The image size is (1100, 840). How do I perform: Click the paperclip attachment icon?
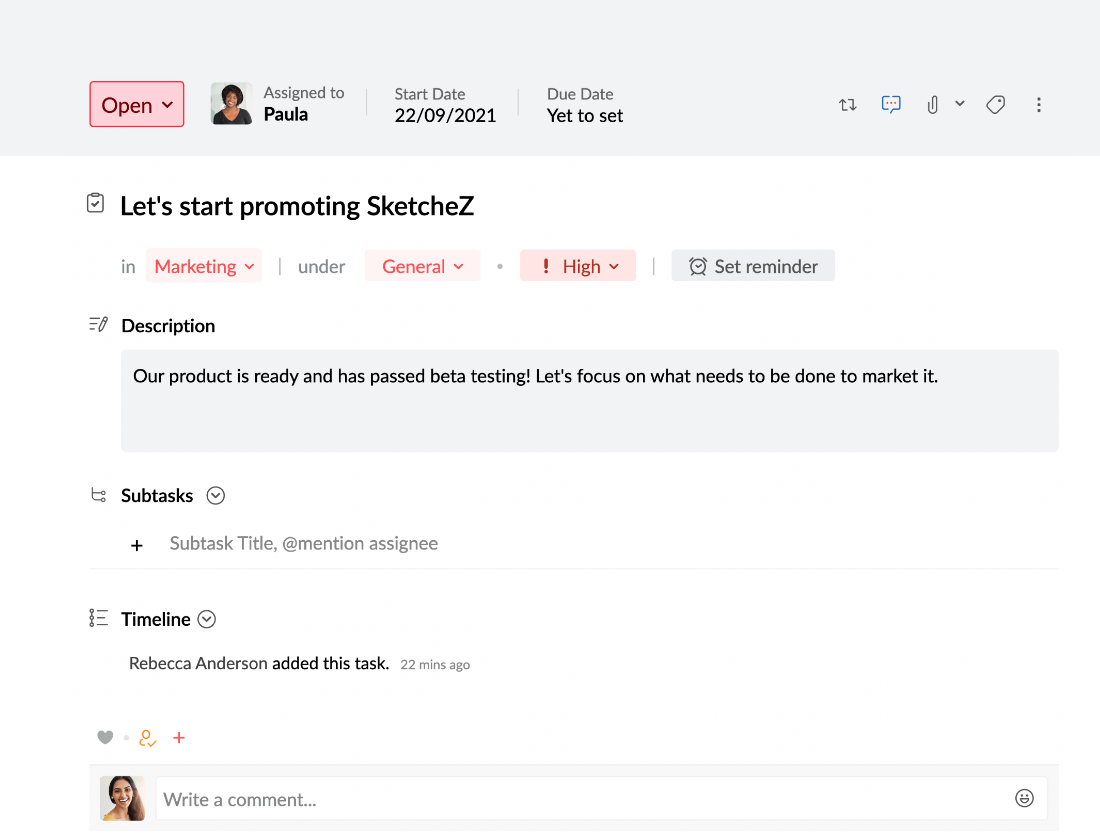932,105
